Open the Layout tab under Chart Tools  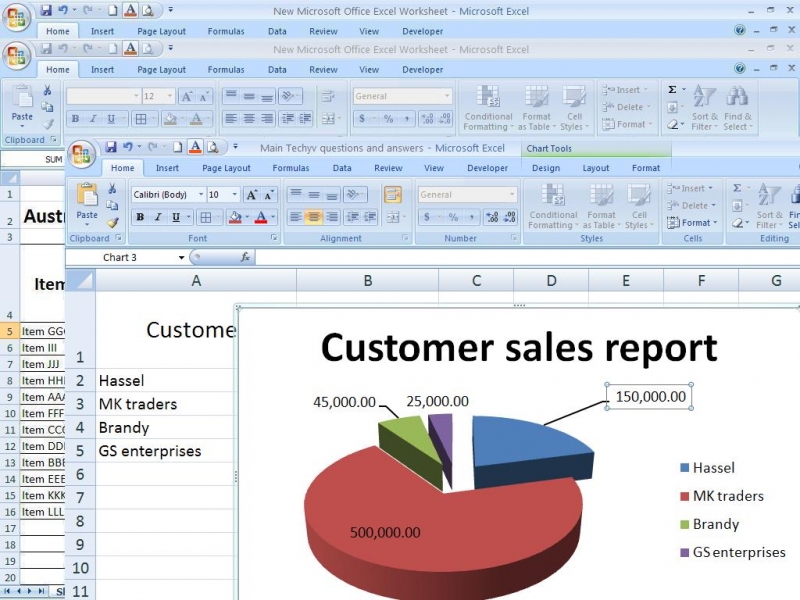coord(596,168)
